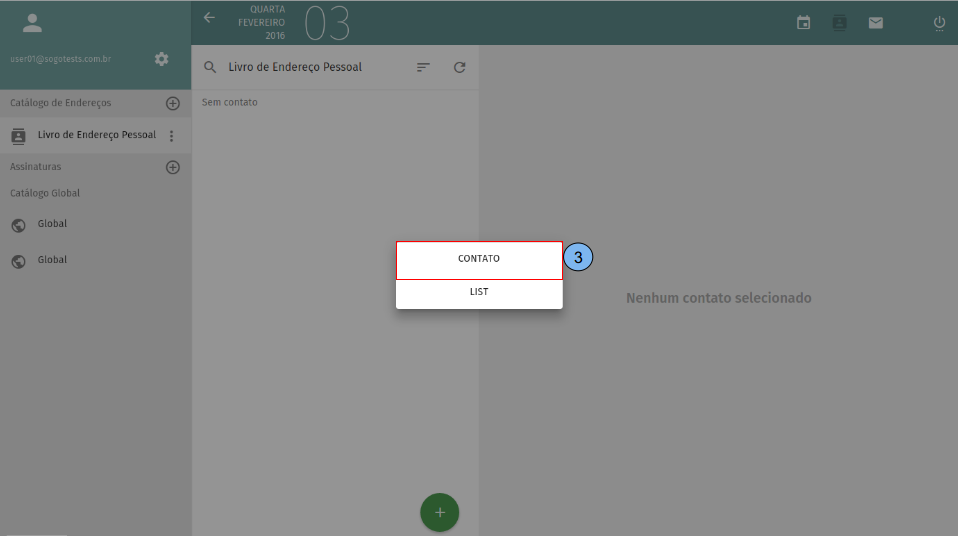Open the first Global catalog
Screen dimensions: 958x537
tap(52, 224)
